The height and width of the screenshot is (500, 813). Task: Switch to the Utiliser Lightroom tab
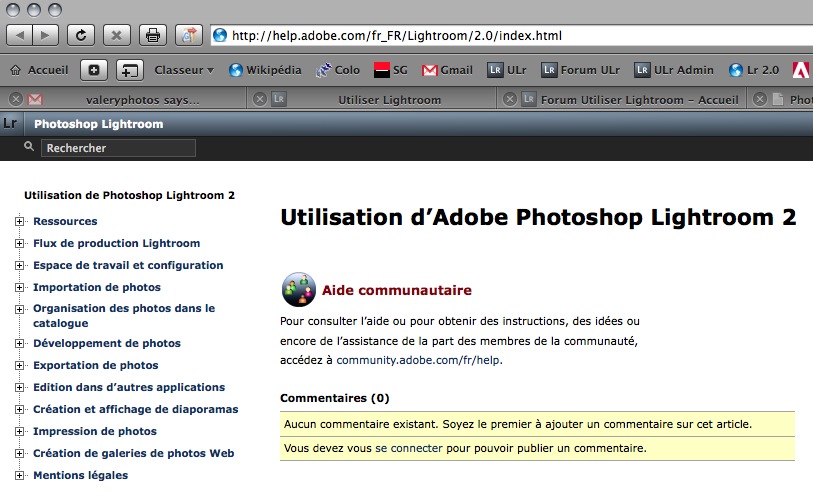pyautogui.click(x=389, y=100)
